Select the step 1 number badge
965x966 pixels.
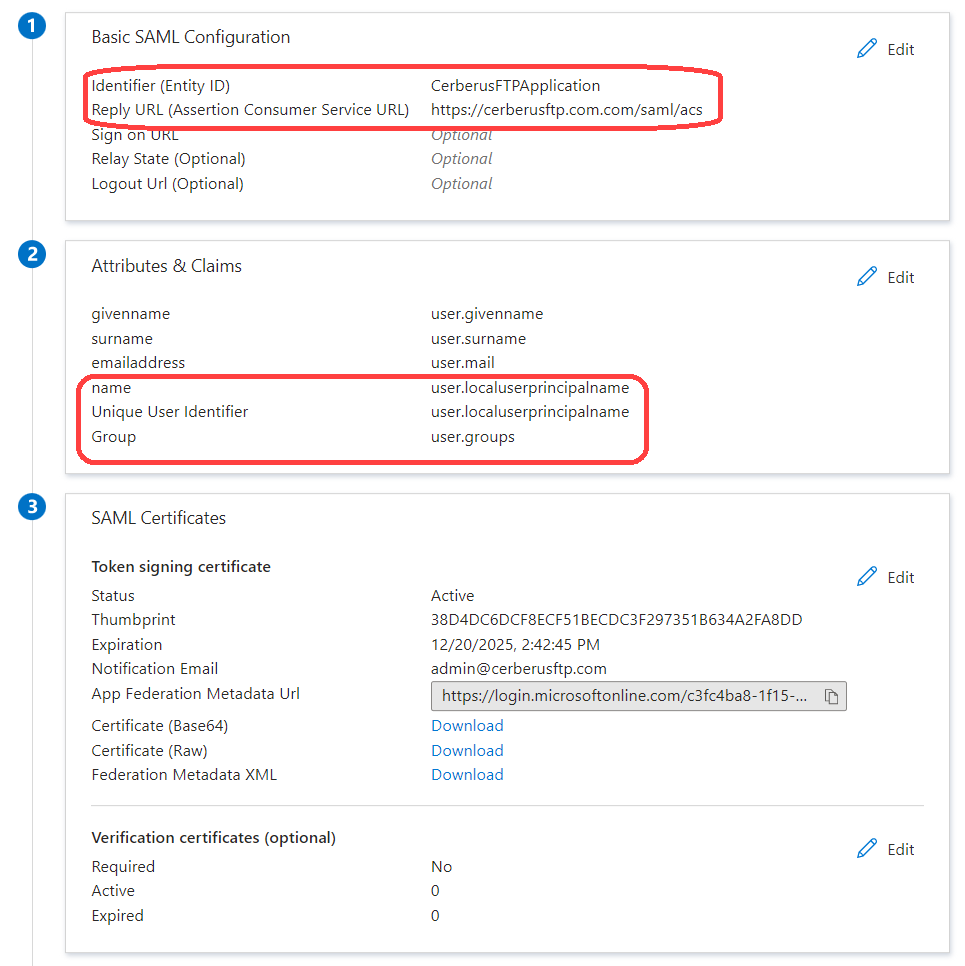[x=33, y=27]
